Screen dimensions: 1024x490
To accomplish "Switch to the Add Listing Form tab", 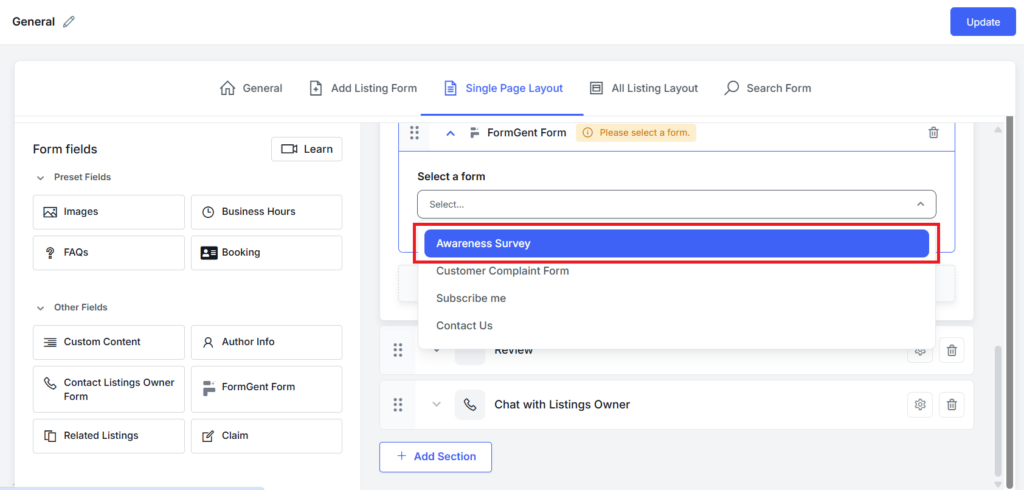I will coord(363,88).
